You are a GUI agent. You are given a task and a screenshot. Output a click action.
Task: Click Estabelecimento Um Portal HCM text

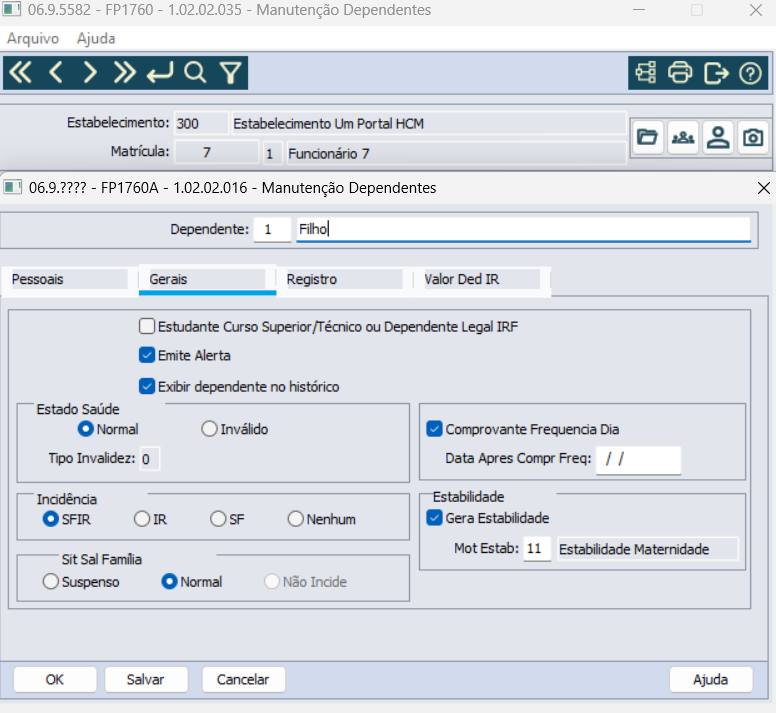point(329,124)
